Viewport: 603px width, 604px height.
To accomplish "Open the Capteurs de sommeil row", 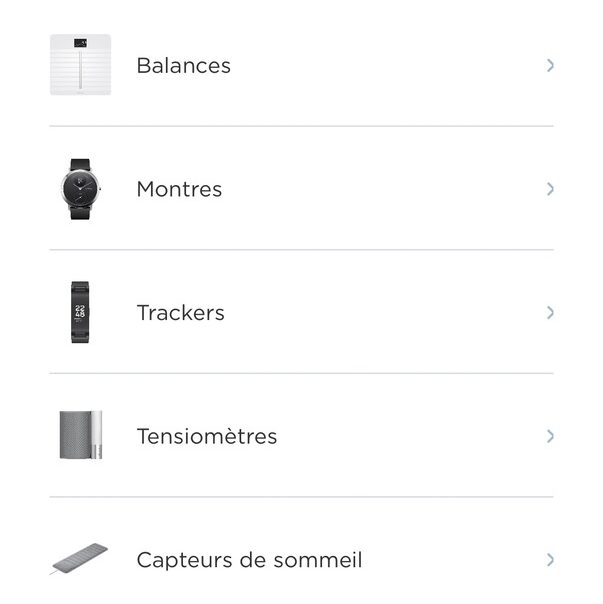I will tap(302, 551).
